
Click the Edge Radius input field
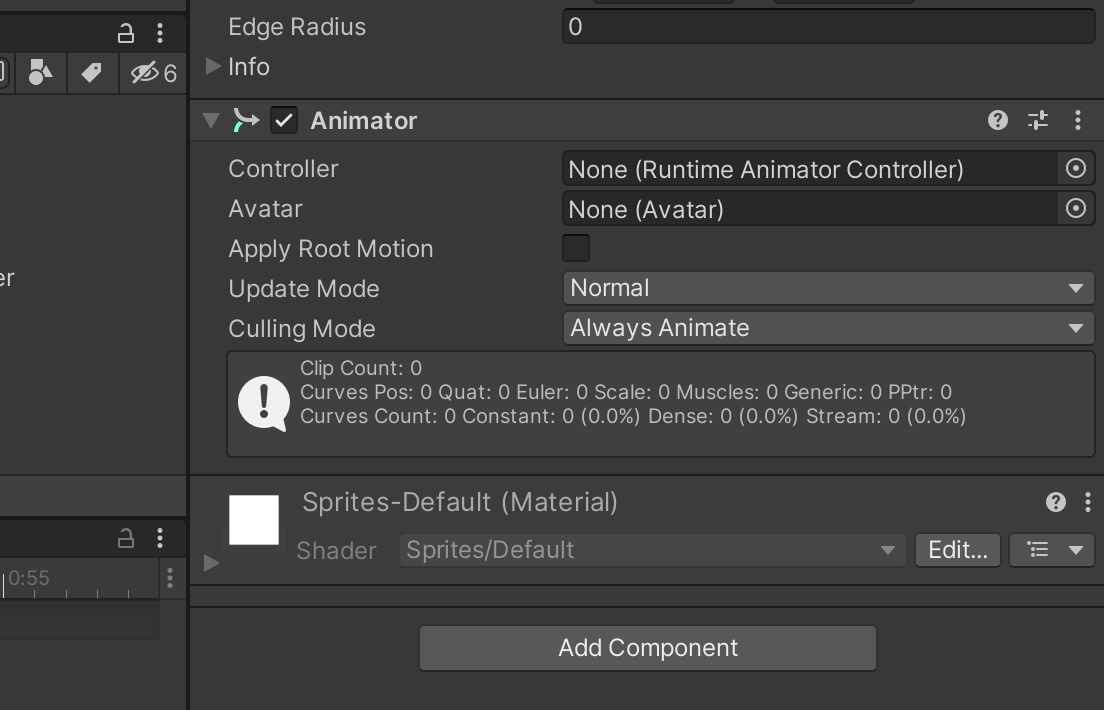tap(829, 27)
